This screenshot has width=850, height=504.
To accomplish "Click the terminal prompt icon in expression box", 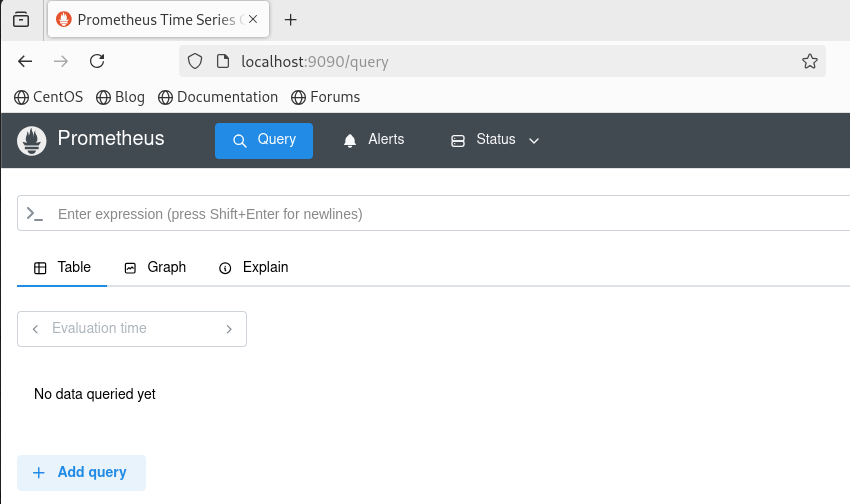I will 35,214.
